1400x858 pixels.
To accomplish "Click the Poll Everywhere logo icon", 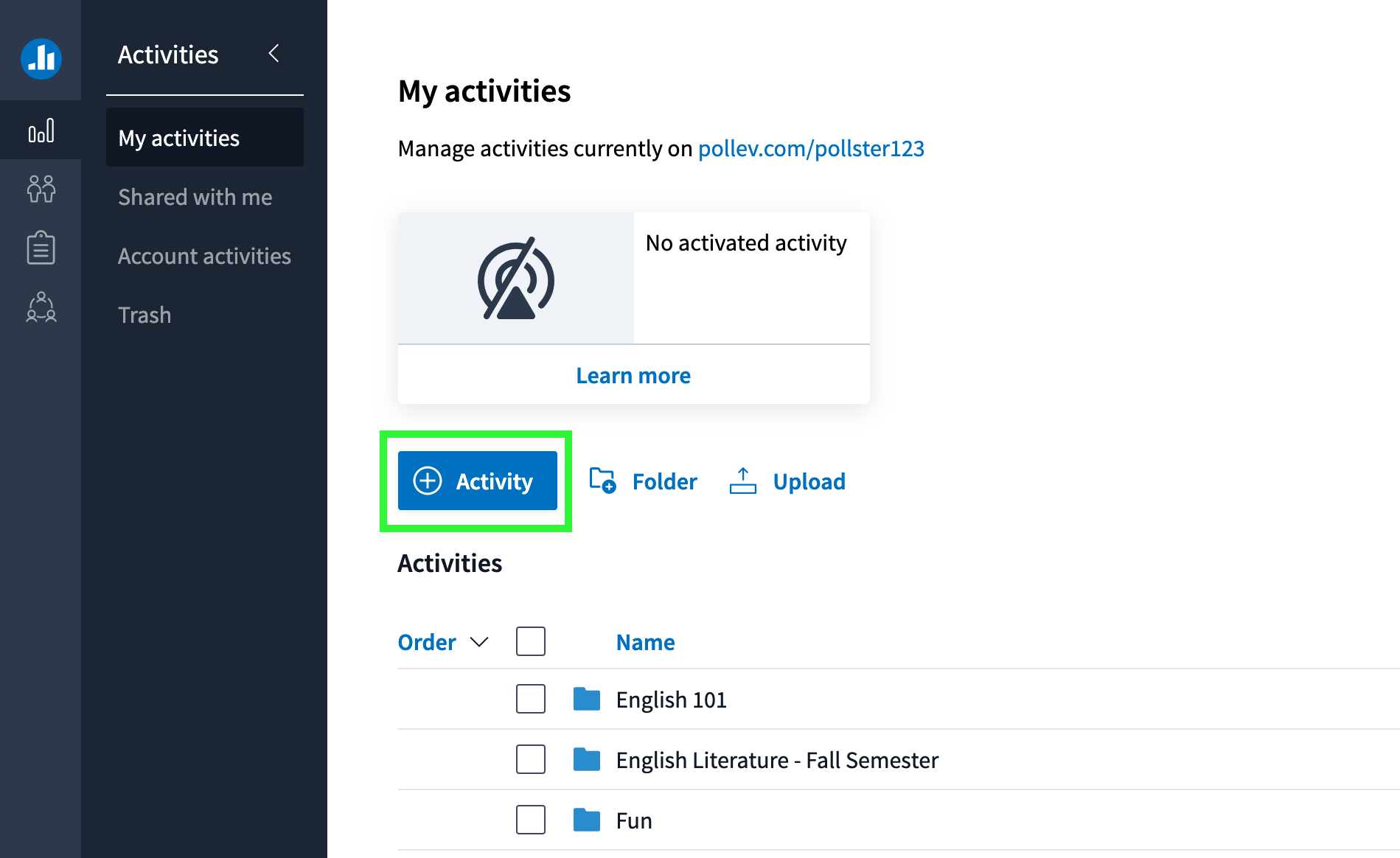I will click(x=41, y=58).
